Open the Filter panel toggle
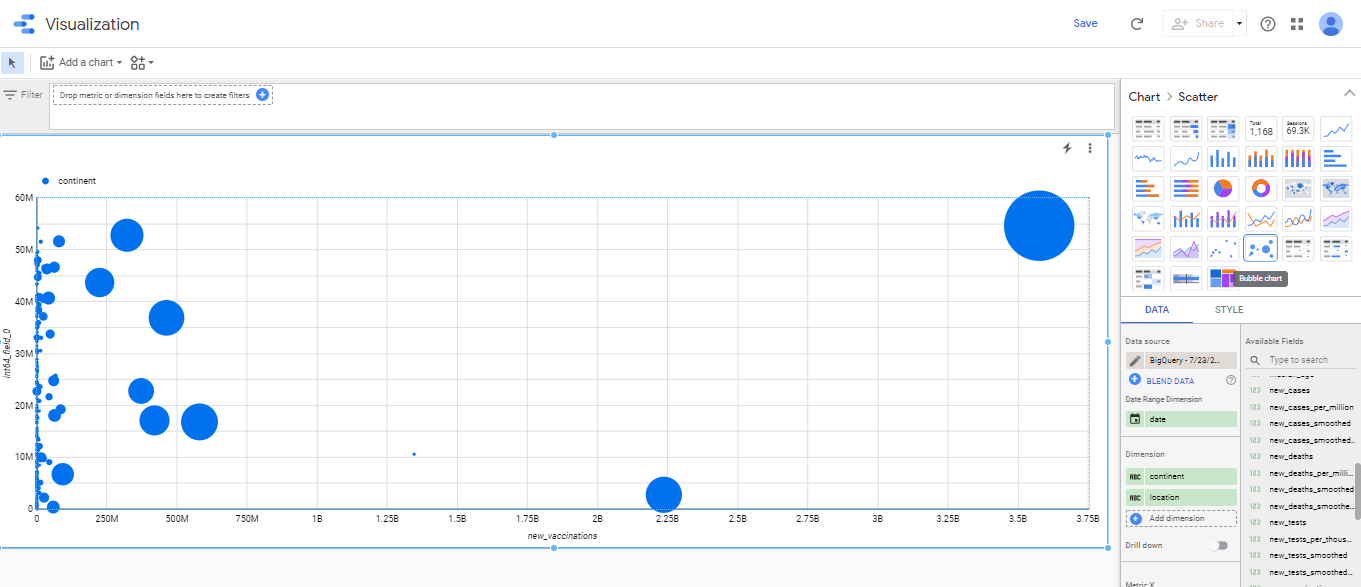 pyautogui.click(x=23, y=94)
